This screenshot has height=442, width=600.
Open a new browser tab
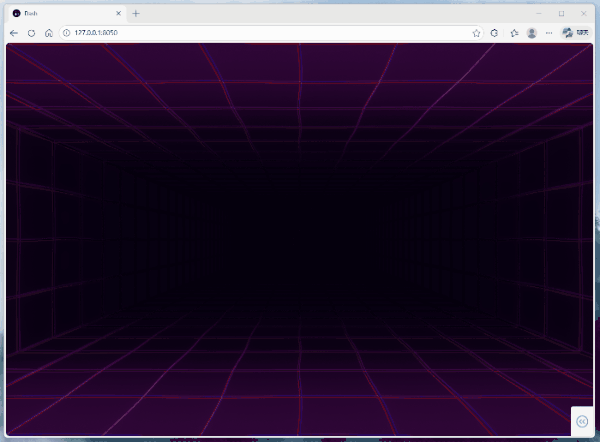(x=136, y=13)
